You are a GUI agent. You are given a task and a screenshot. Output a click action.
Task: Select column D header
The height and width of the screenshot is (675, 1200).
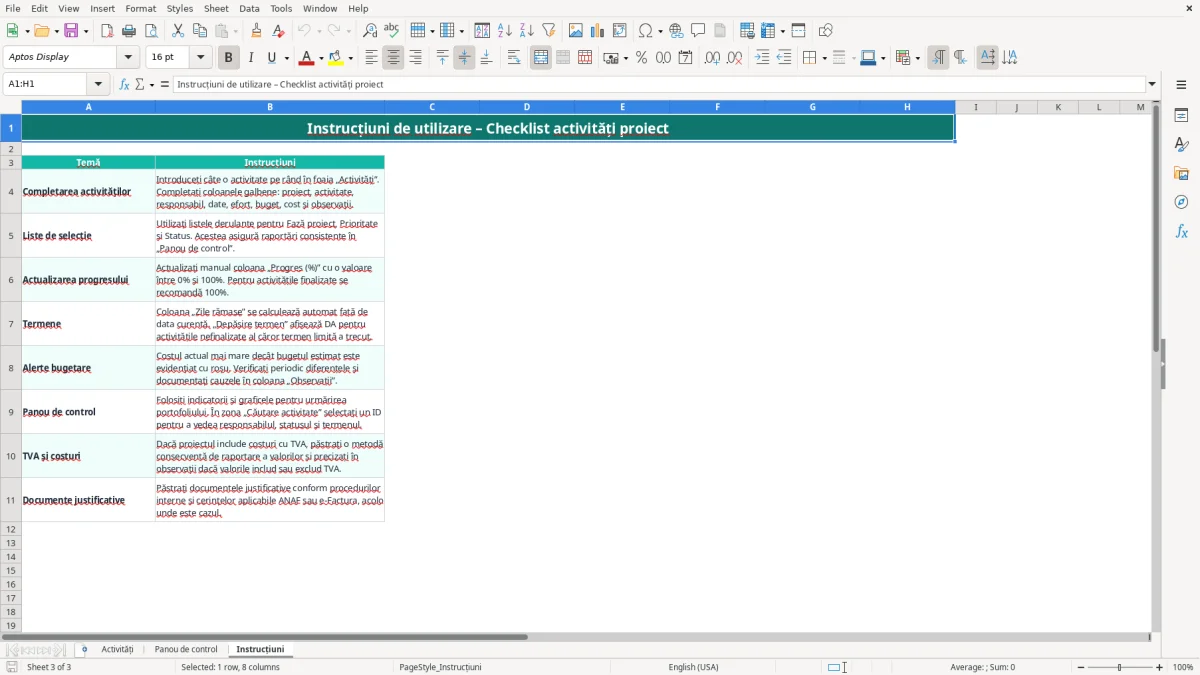[x=527, y=107]
